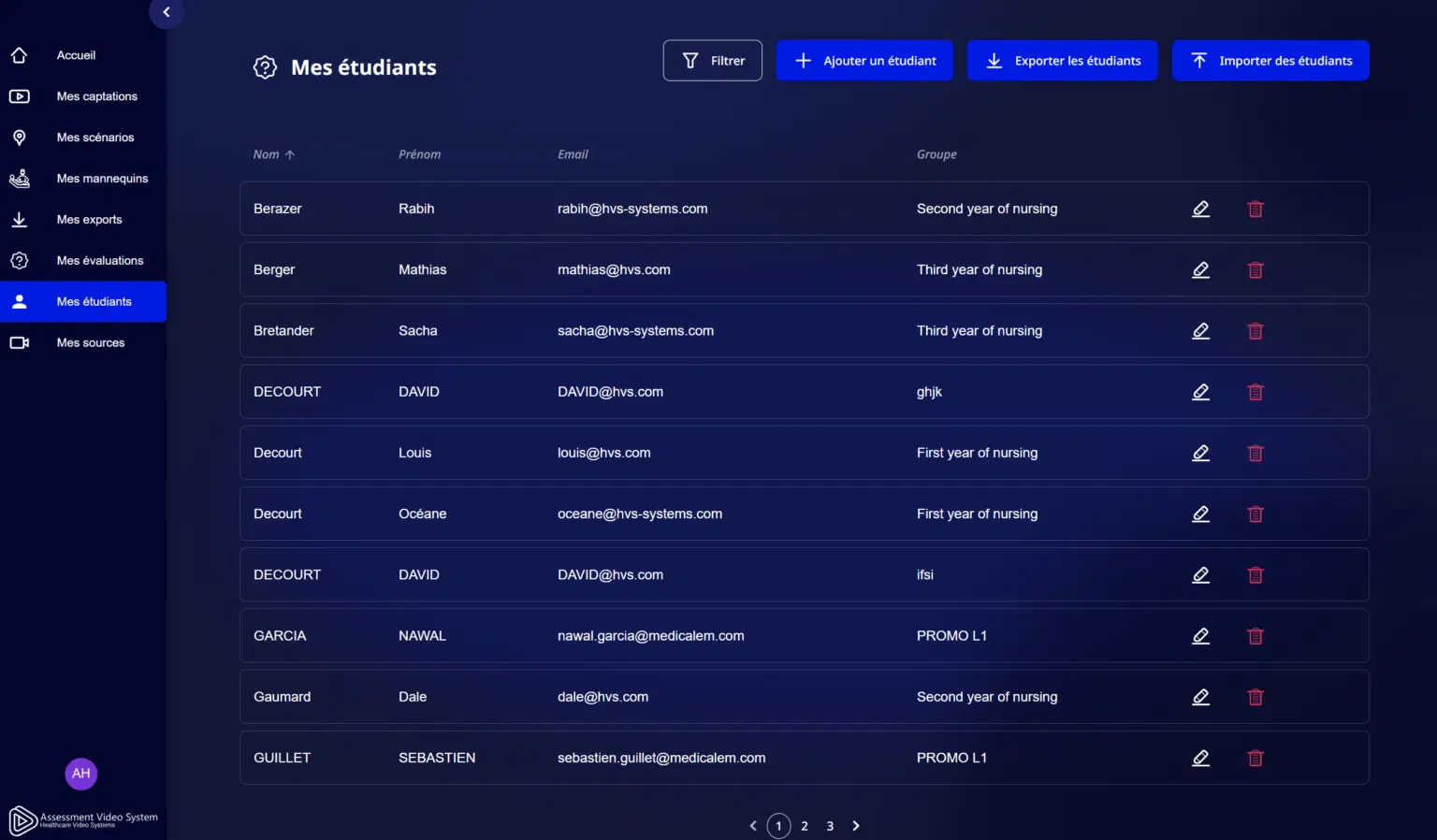Open the Filtrer button

(x=713, y=61)
